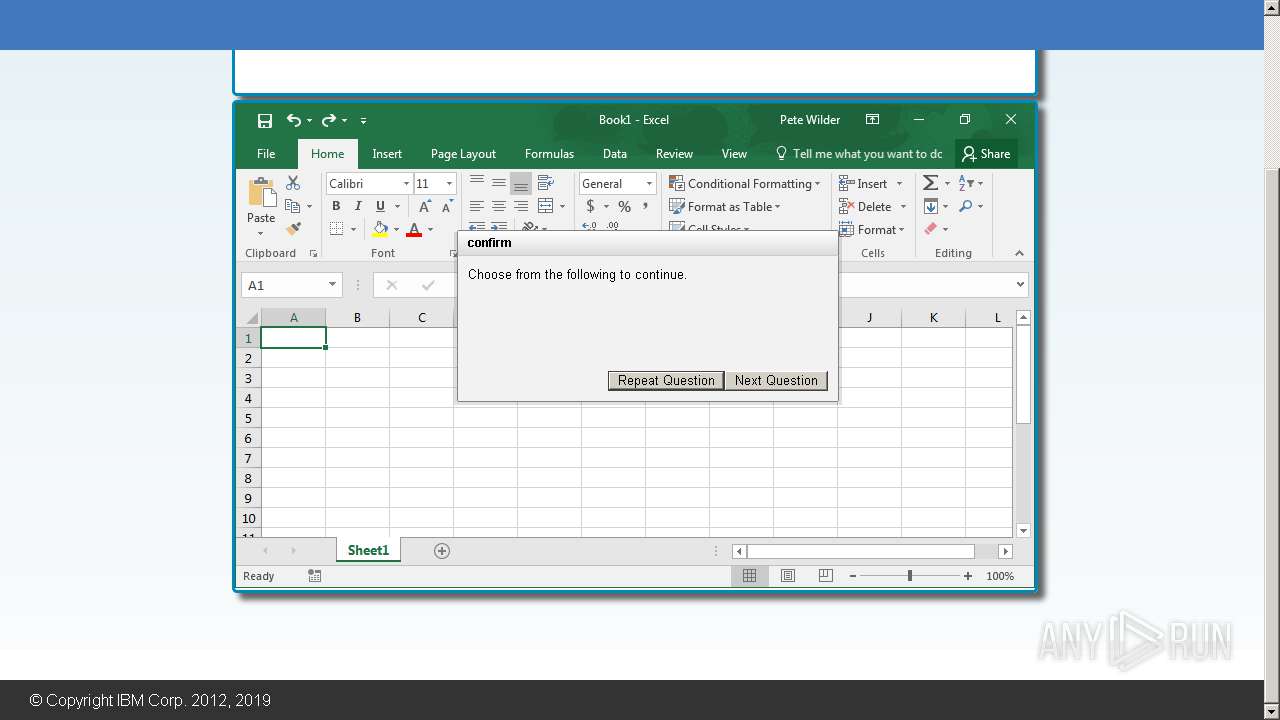Image resolution: width=1280 pixels, height=720 pixels.
Task: Open Format as Table gallery
Action: pos(725,207)
